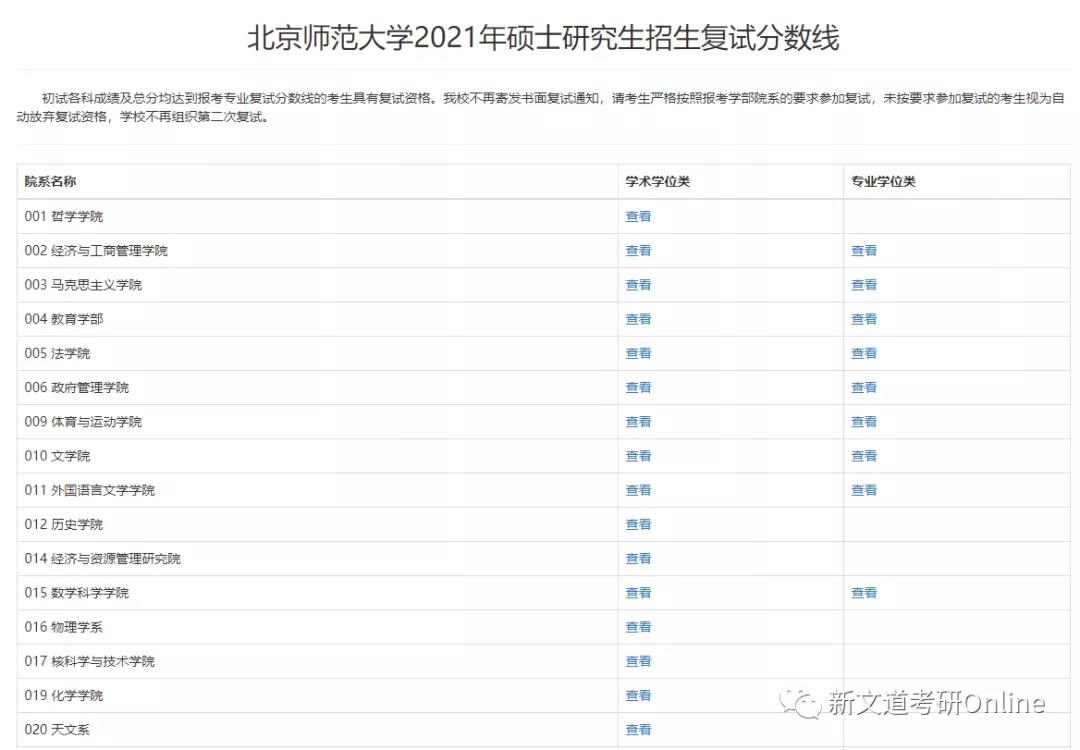Open academic 查看 for 017 核科学与技术学院

[638, 661]
